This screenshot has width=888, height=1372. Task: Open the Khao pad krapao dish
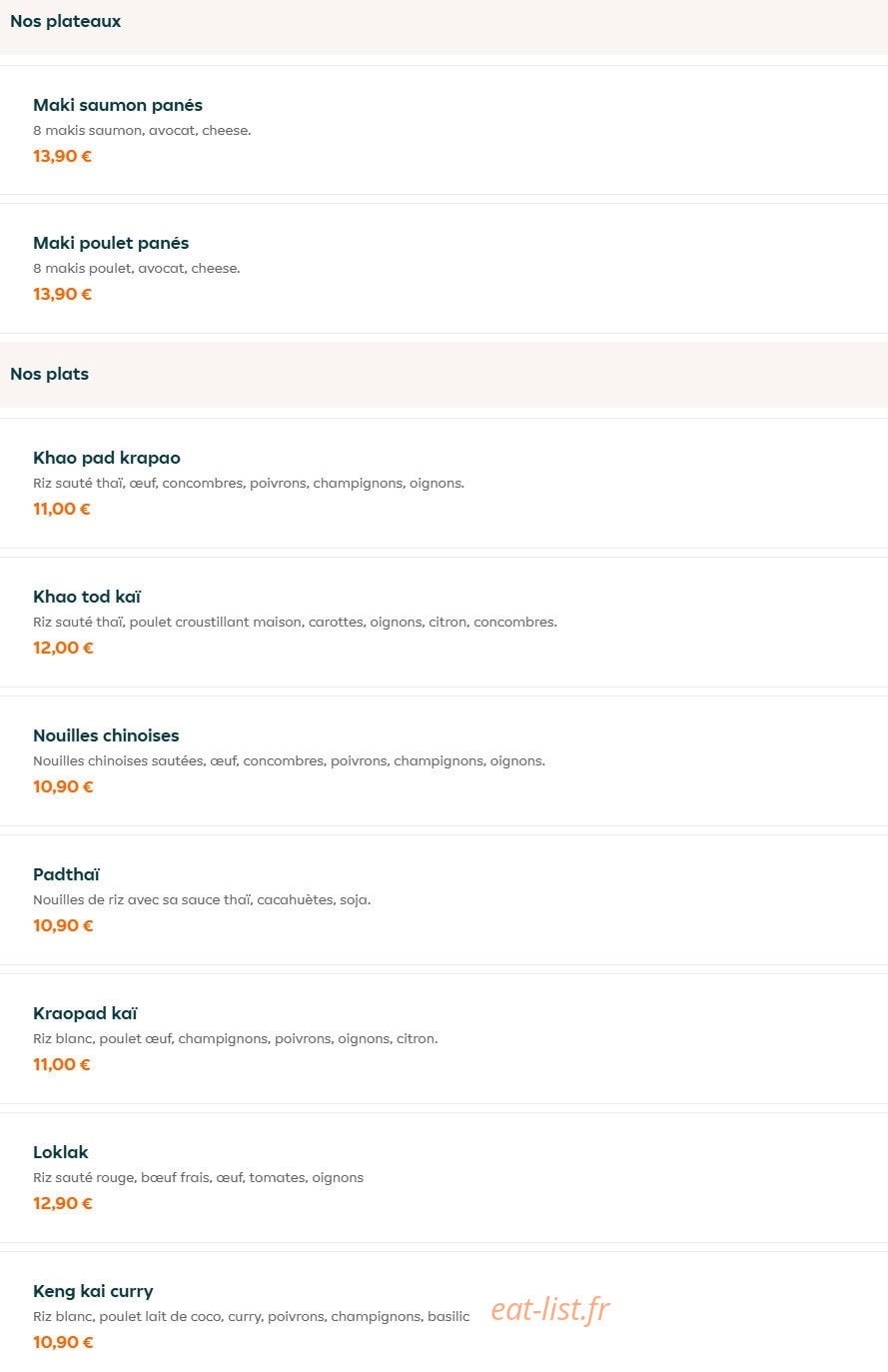click(444, 483)
